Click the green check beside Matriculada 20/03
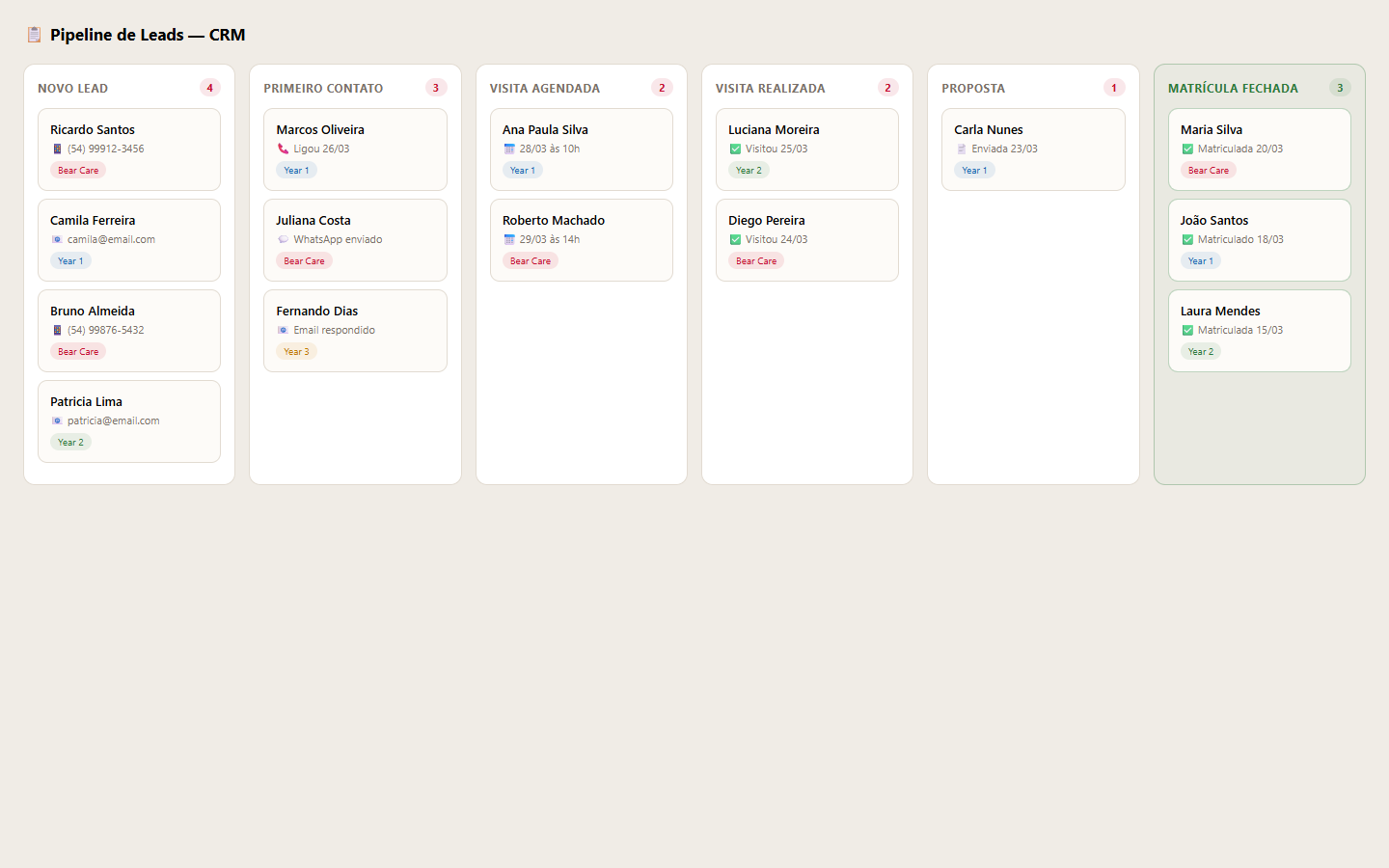 (x=1186, y=149)
